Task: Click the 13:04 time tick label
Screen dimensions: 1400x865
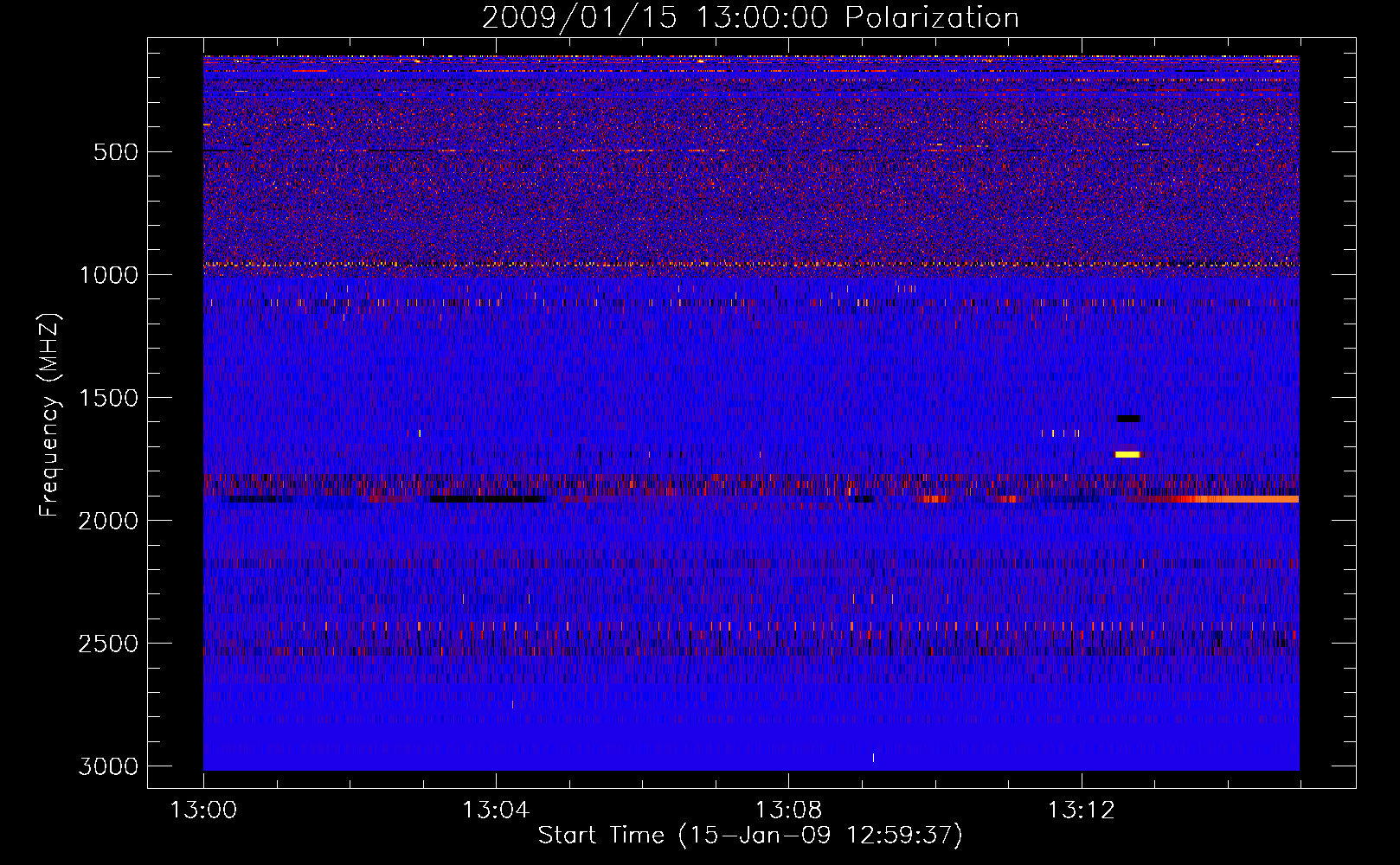Action: (496, 811)
